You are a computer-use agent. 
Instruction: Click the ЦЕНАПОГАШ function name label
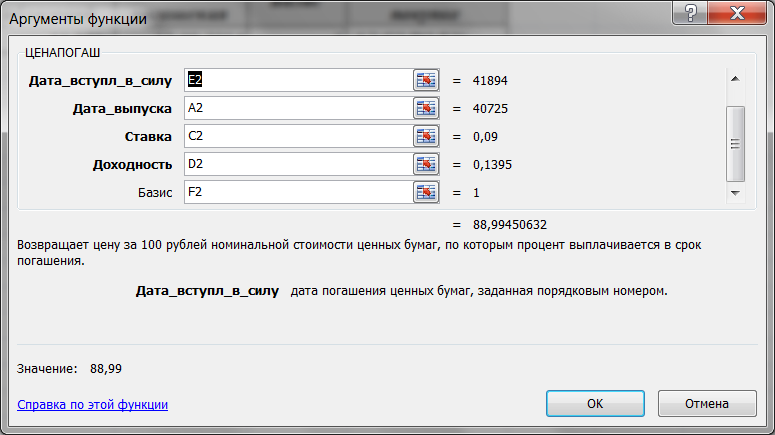click(x=62, y=53)
